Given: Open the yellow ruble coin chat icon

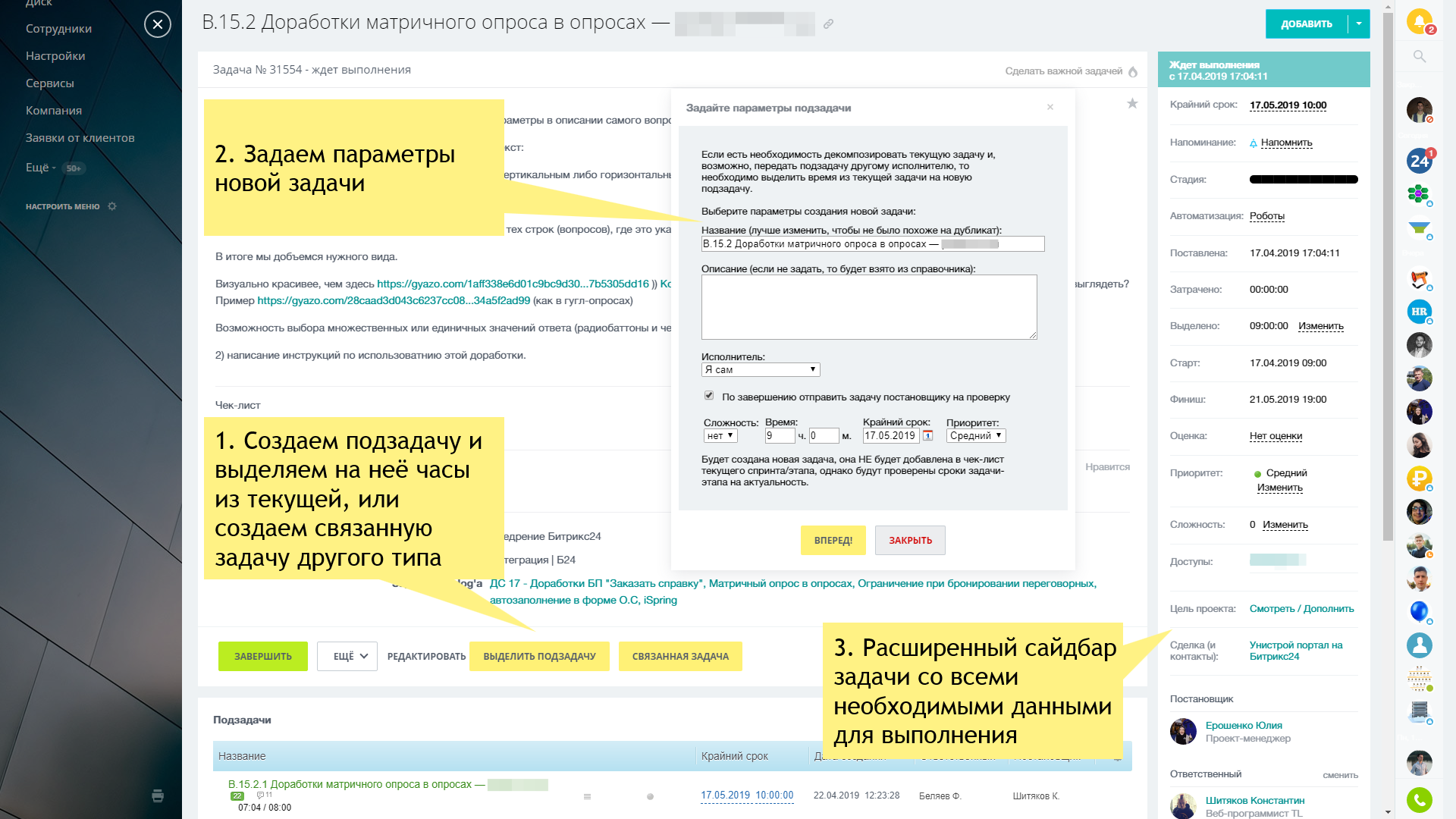Looking at the screenshot, I should (1419, 479).
